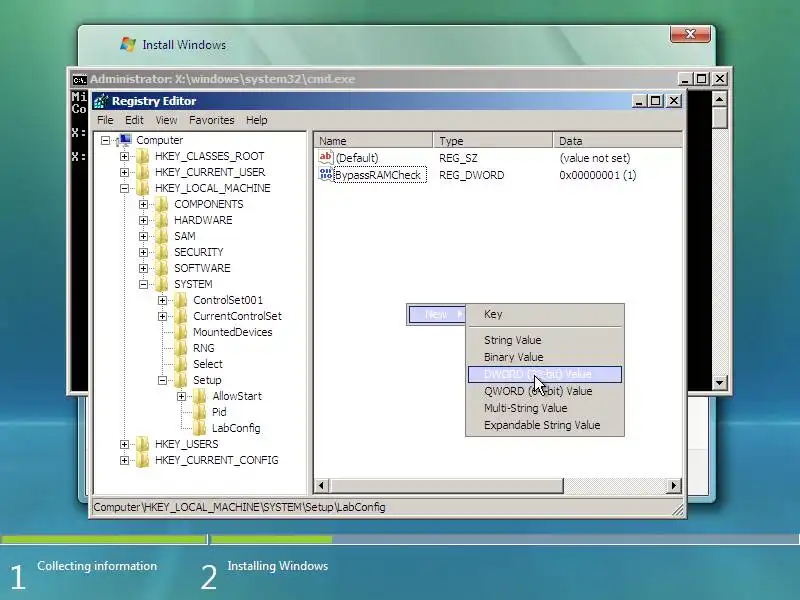This screenshot has height=600, width=800.
Task: Click the HKEY_CLASSES_ROOT folder icon
Action: coord(143,156)
